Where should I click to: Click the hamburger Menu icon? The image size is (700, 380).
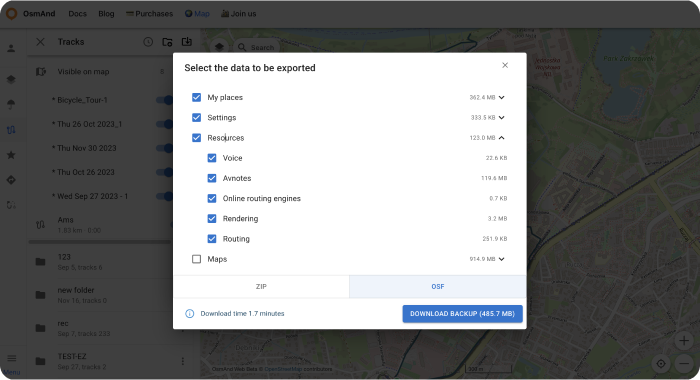[x=12, y=359]
